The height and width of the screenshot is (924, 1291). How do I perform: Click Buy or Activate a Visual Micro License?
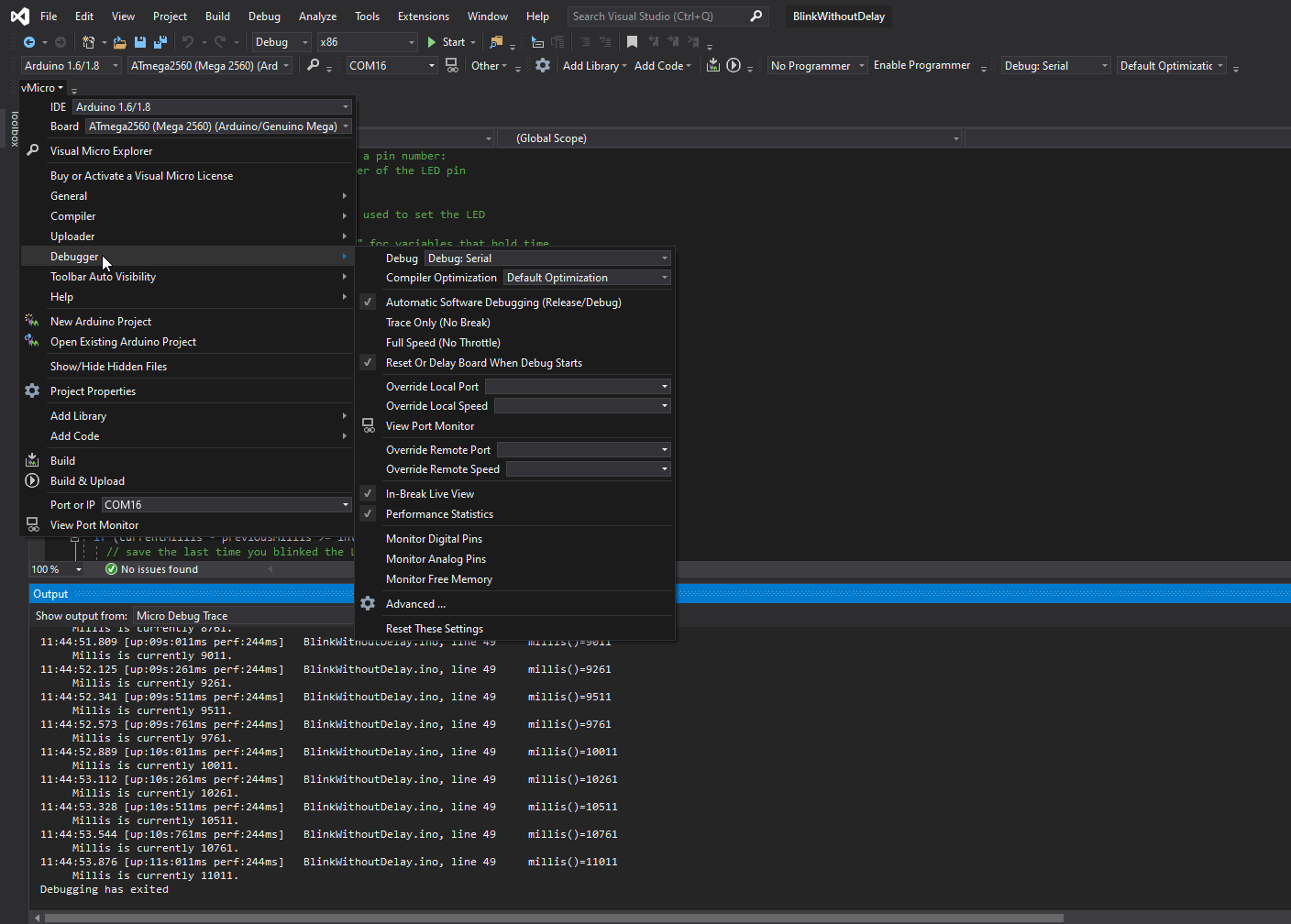tap(187, 176)
